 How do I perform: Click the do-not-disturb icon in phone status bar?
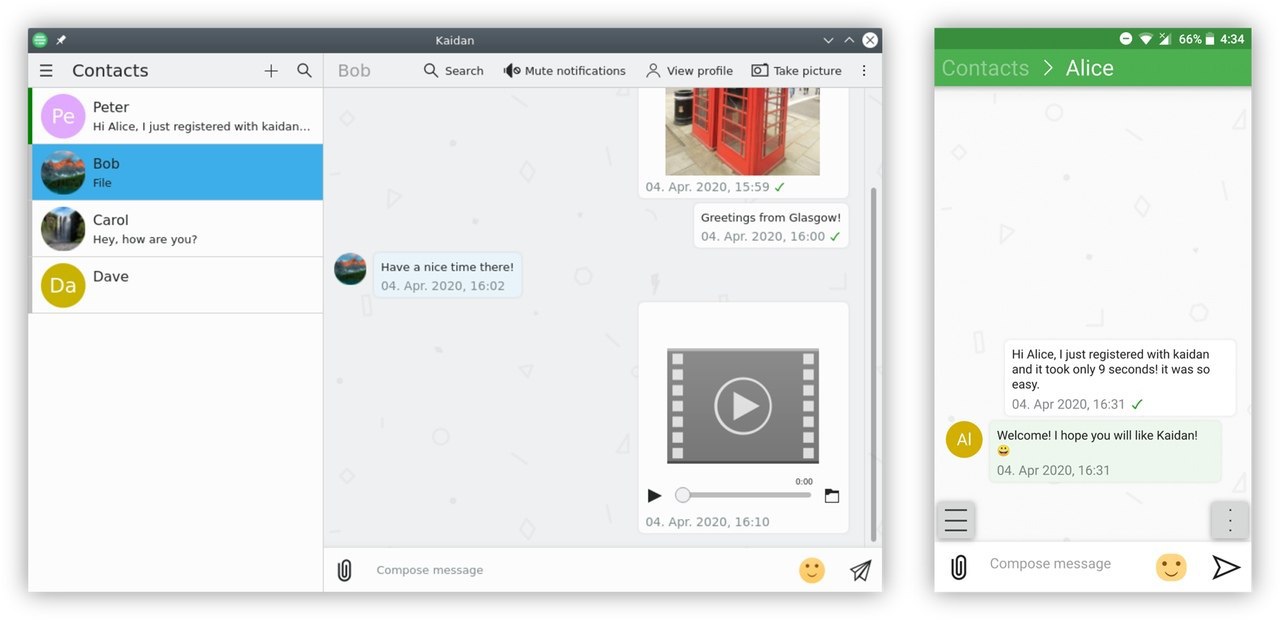[1126, 39]
